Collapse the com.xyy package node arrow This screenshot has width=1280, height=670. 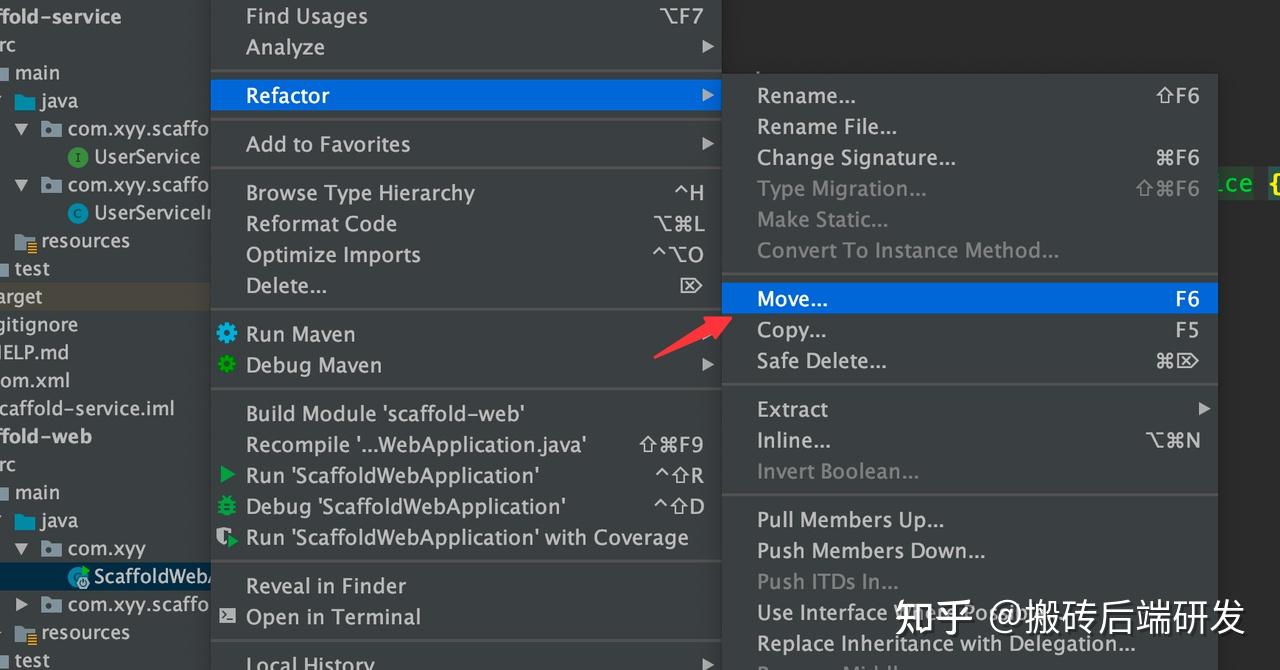coord(22,549)
